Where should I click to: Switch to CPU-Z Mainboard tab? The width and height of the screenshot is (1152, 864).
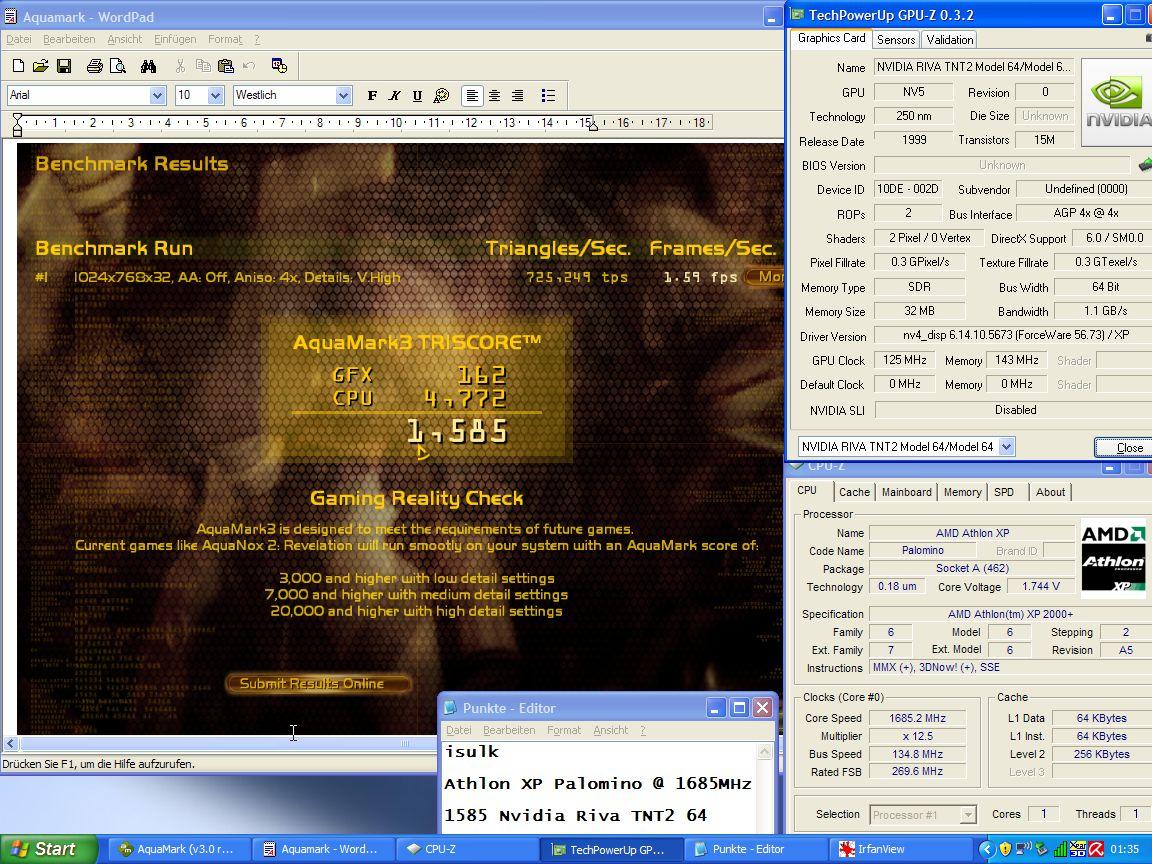pos(906,492)
